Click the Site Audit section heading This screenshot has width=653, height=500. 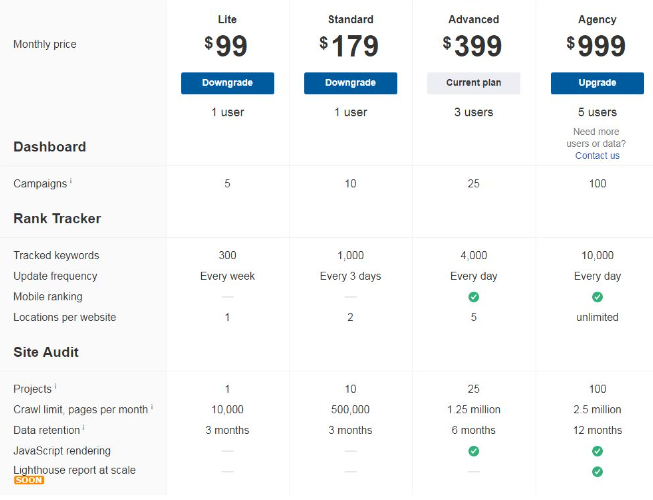point(46,352)
